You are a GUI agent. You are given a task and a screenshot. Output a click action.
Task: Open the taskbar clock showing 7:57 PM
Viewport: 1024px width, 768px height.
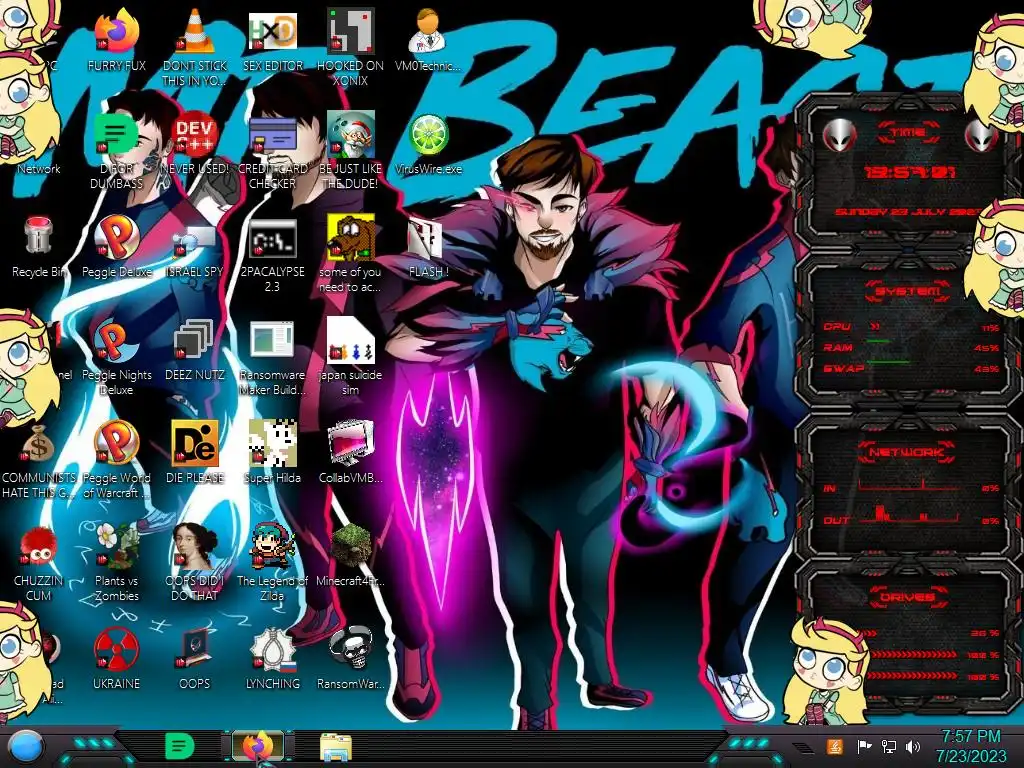(971, 746)
